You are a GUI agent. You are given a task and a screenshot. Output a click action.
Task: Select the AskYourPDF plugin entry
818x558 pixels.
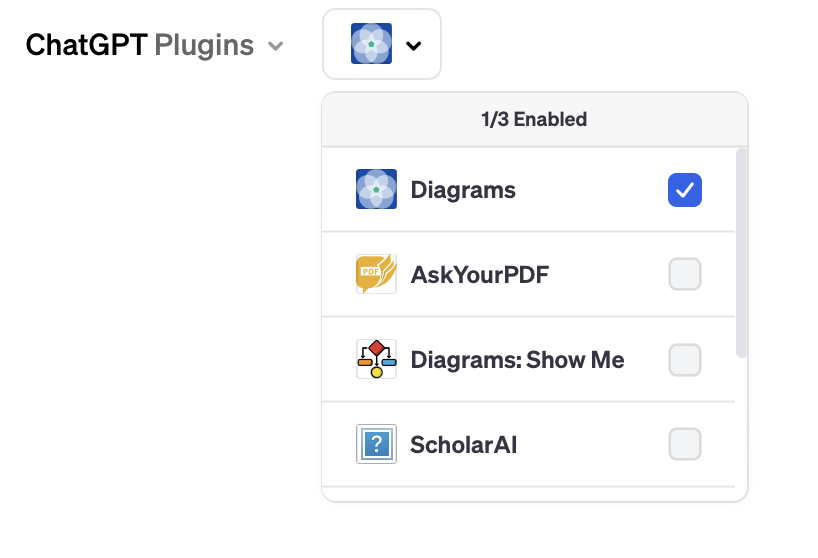coord(528,274)
